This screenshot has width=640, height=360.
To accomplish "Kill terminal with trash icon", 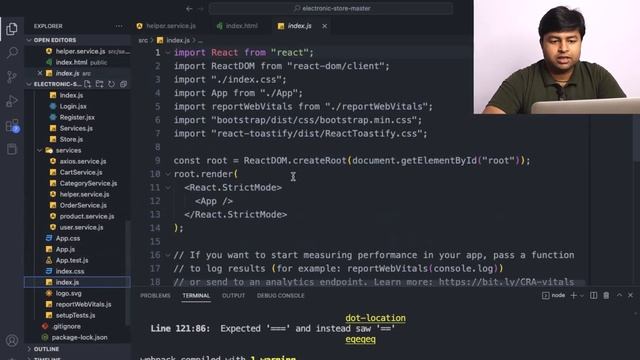I will tap(606, 295).
